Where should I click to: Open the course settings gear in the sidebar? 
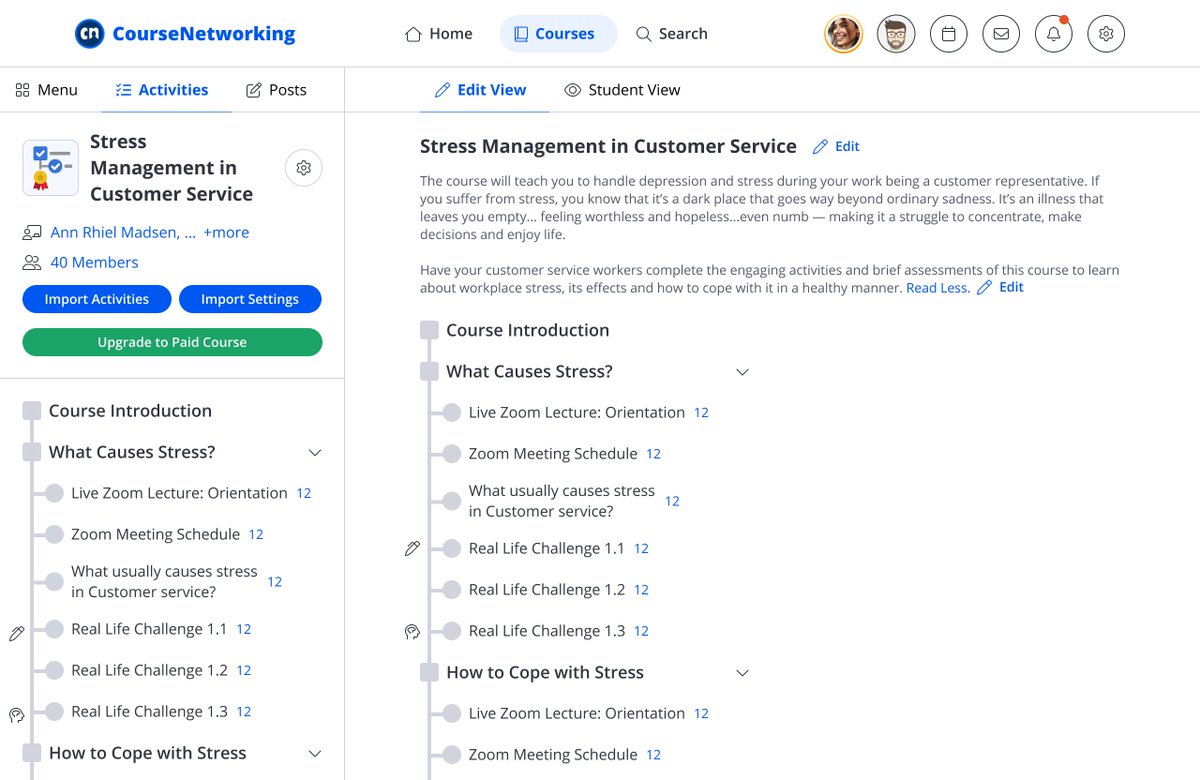[304, 168]
